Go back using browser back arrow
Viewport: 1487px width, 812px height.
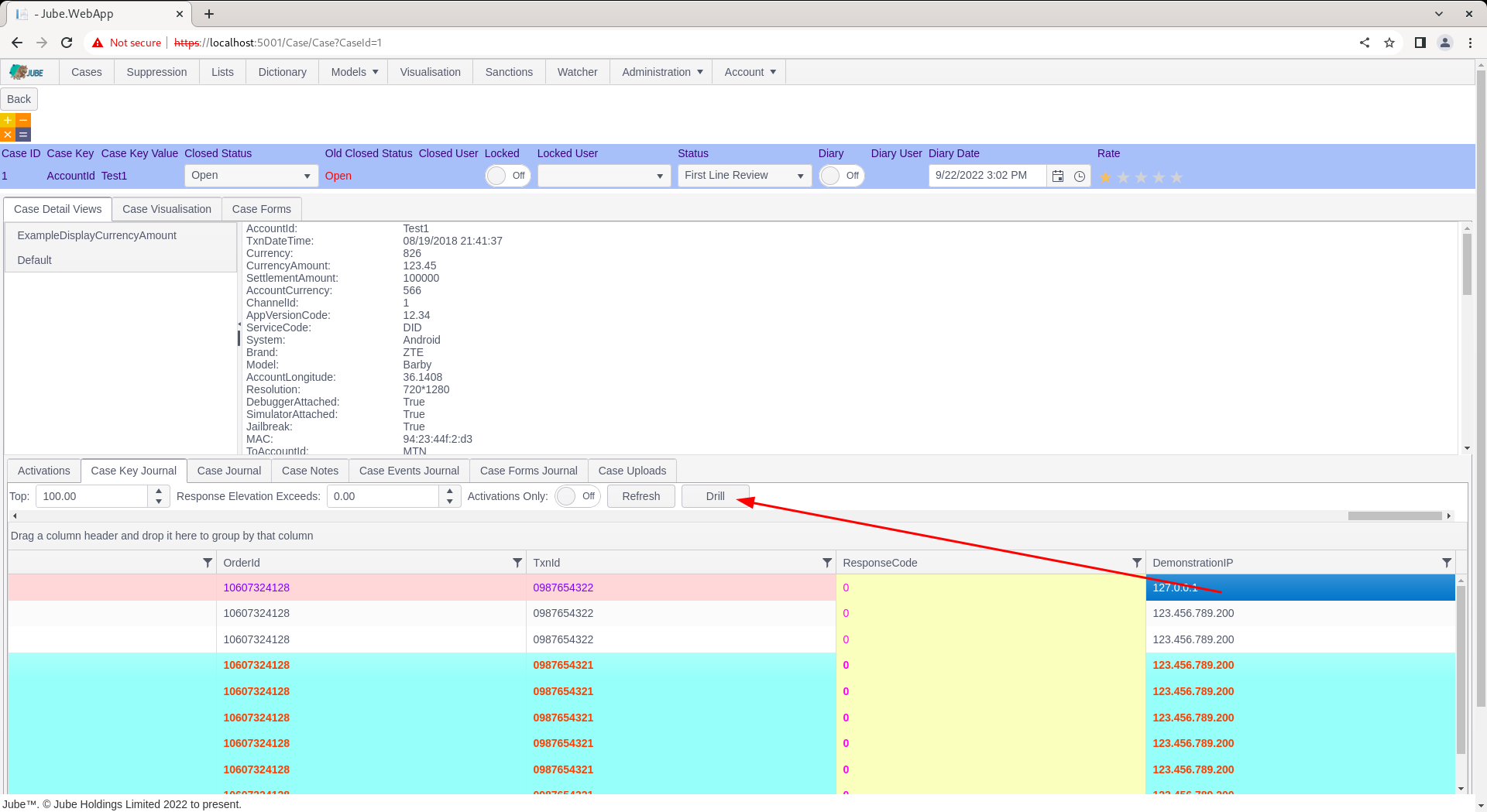[x=17, y=43]
